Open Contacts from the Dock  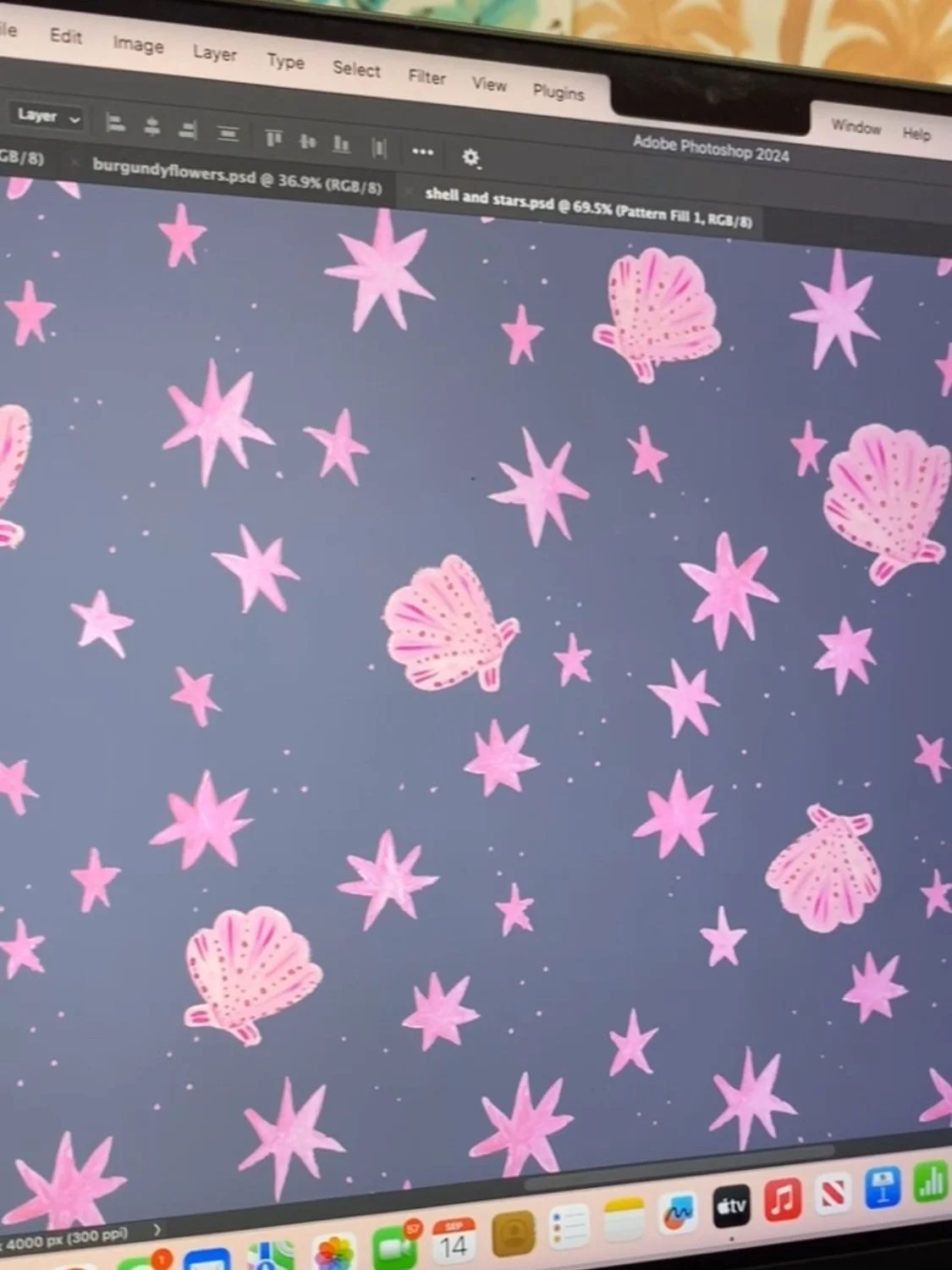(x=513, y=1233)
